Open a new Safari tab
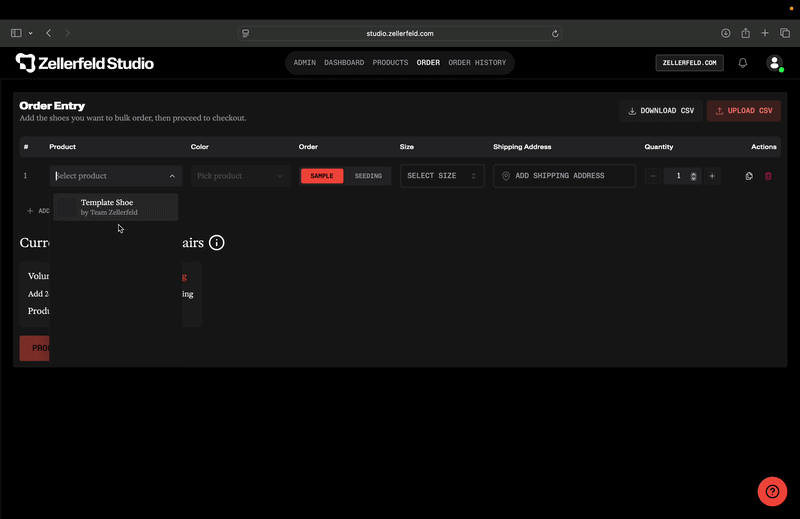The width and height of the screenshot is (800, 519). point(765,33)
